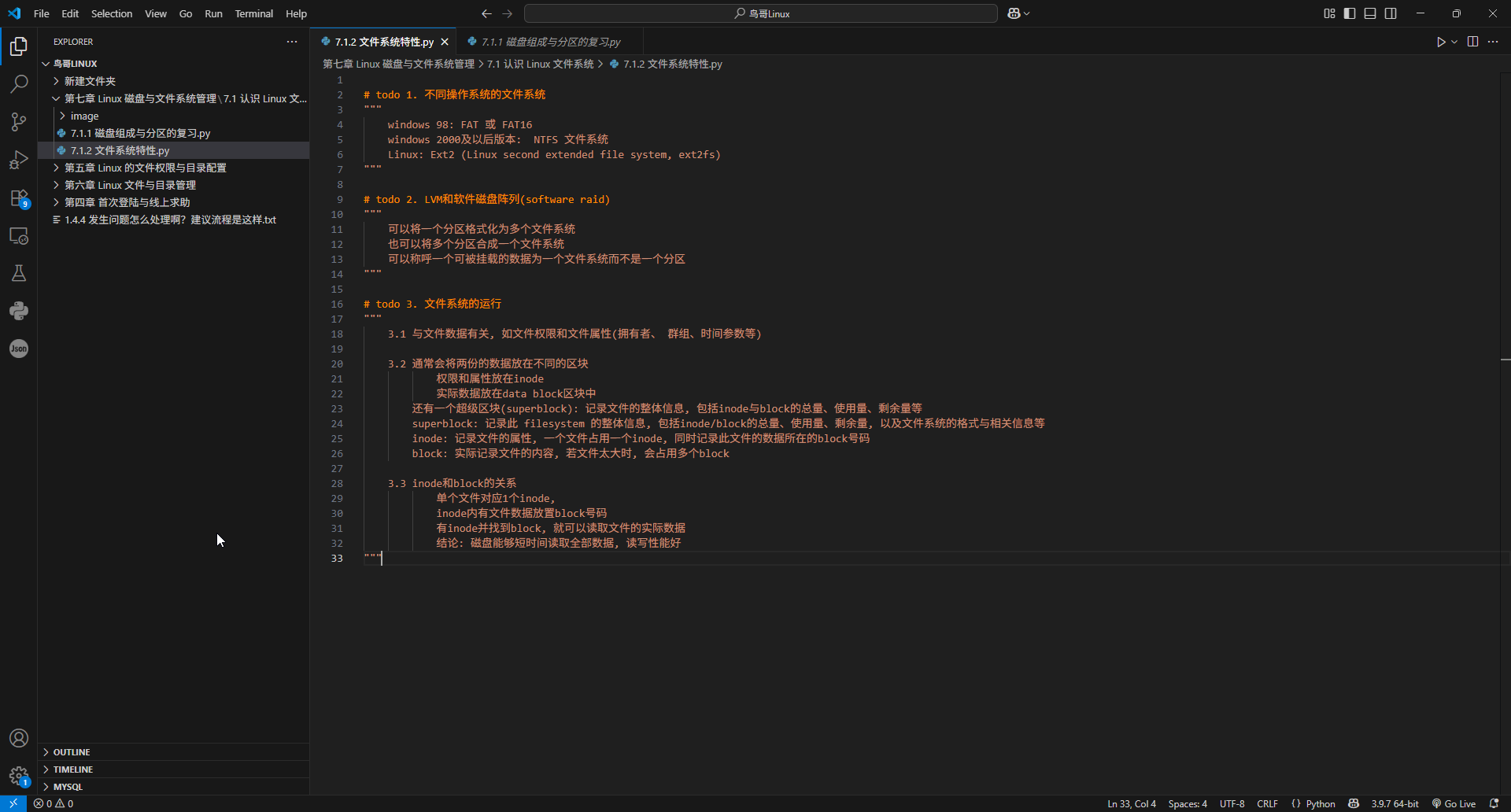Viewport: 1511px width, 812px height.
Task: Expand the TIMELINE section
Action: pos(173,770)
